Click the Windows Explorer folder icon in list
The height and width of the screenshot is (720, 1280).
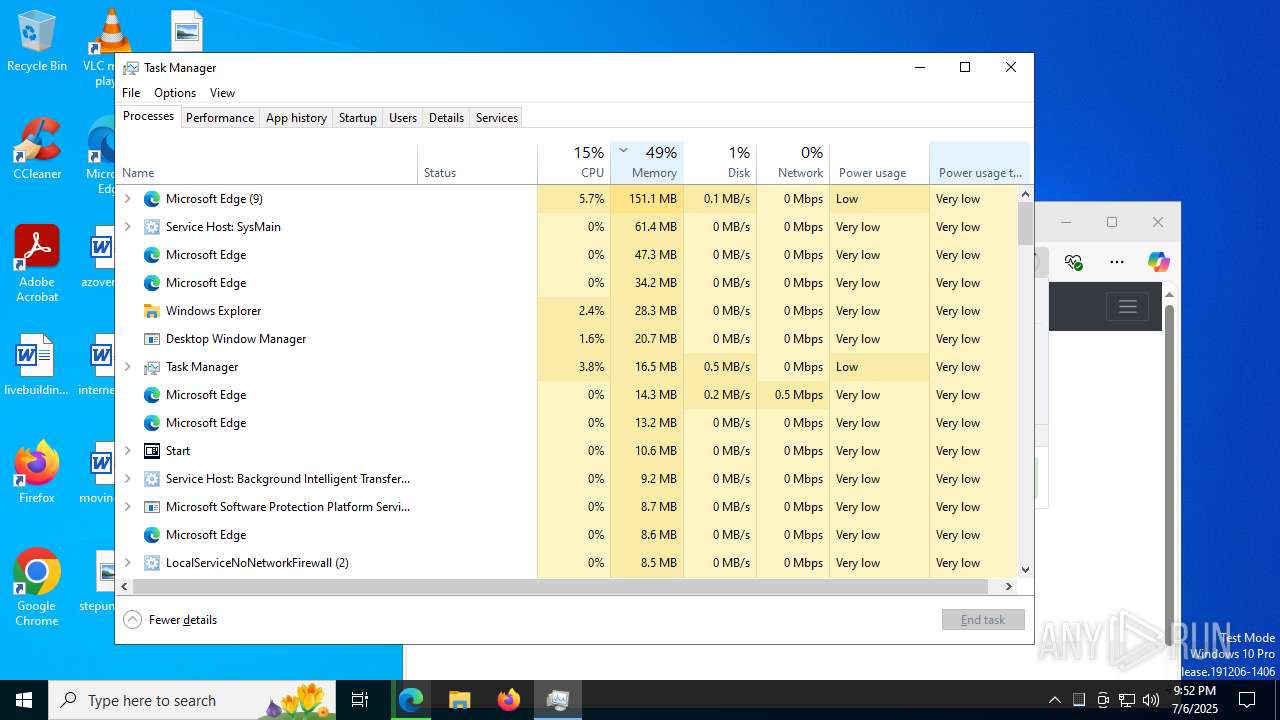[x=152, y=311]
